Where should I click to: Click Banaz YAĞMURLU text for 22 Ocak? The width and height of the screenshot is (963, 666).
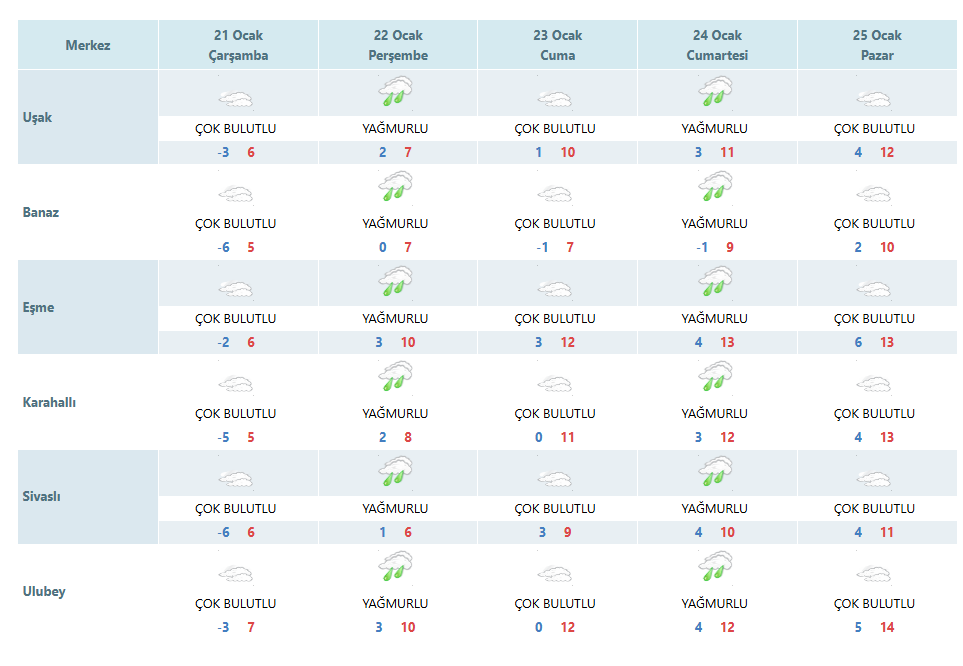coord(396,224)
